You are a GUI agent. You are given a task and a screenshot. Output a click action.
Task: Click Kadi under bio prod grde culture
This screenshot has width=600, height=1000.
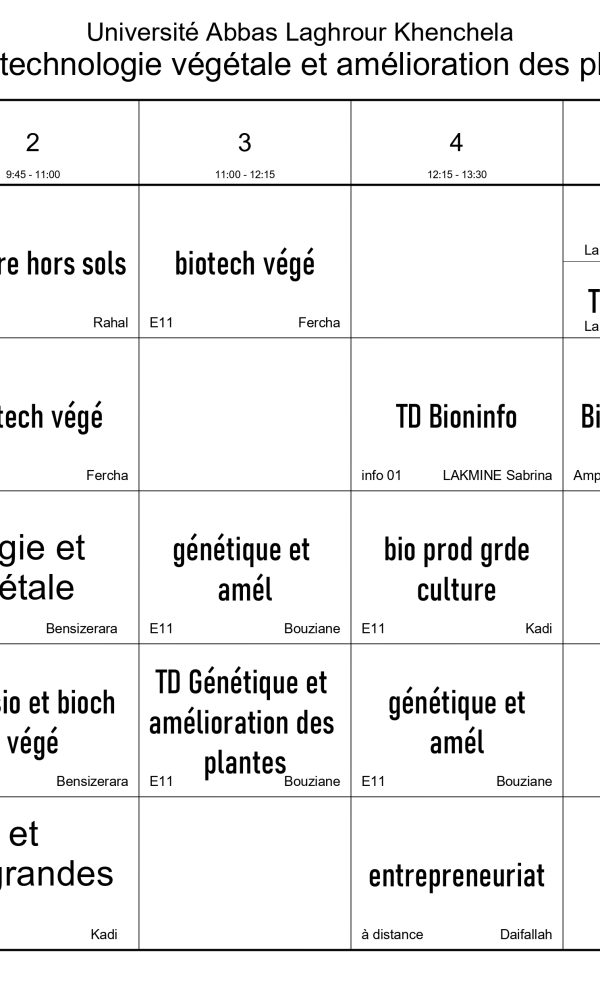(x=538, y=628)
